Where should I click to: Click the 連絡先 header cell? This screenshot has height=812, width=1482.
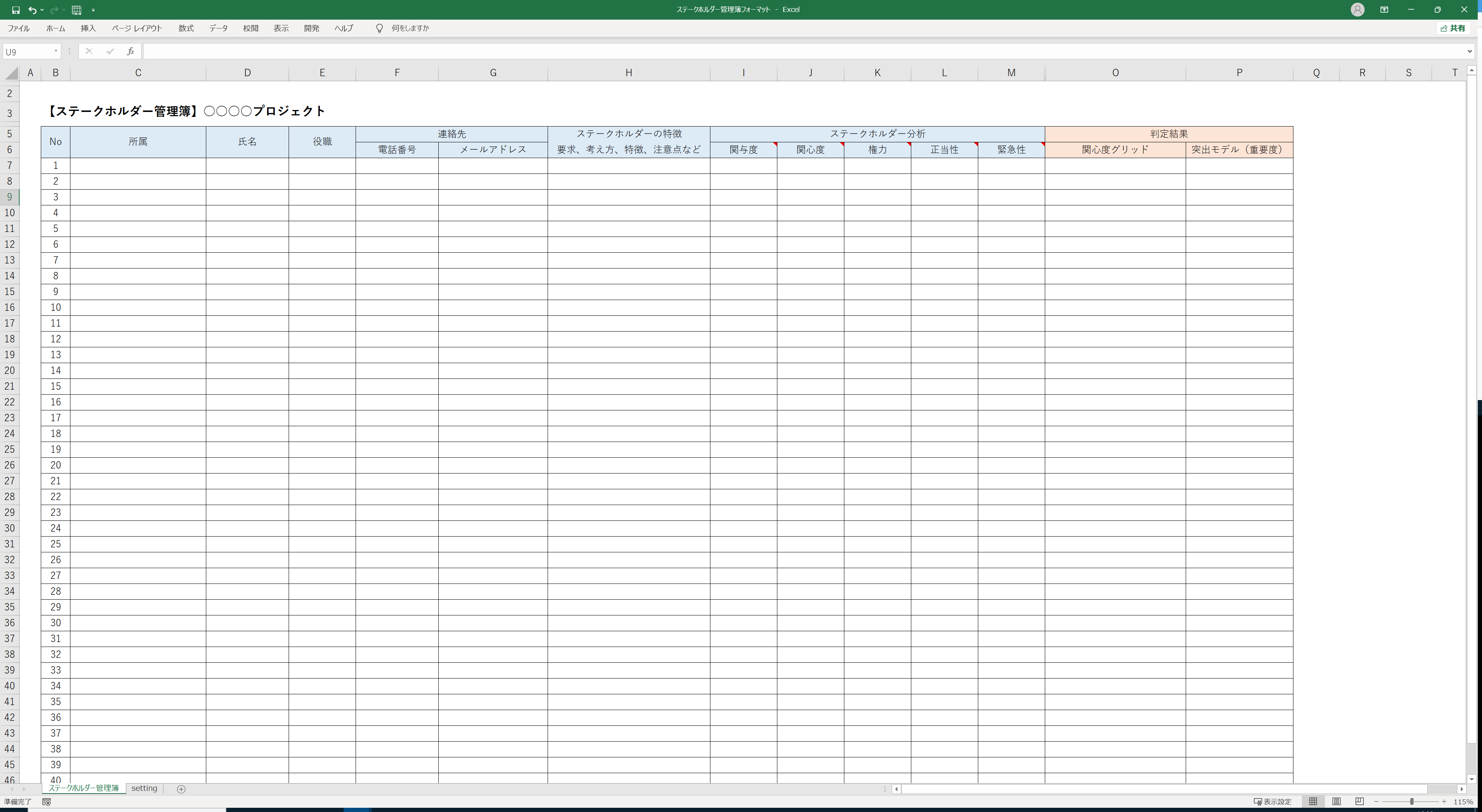click(x=452, y=134)
